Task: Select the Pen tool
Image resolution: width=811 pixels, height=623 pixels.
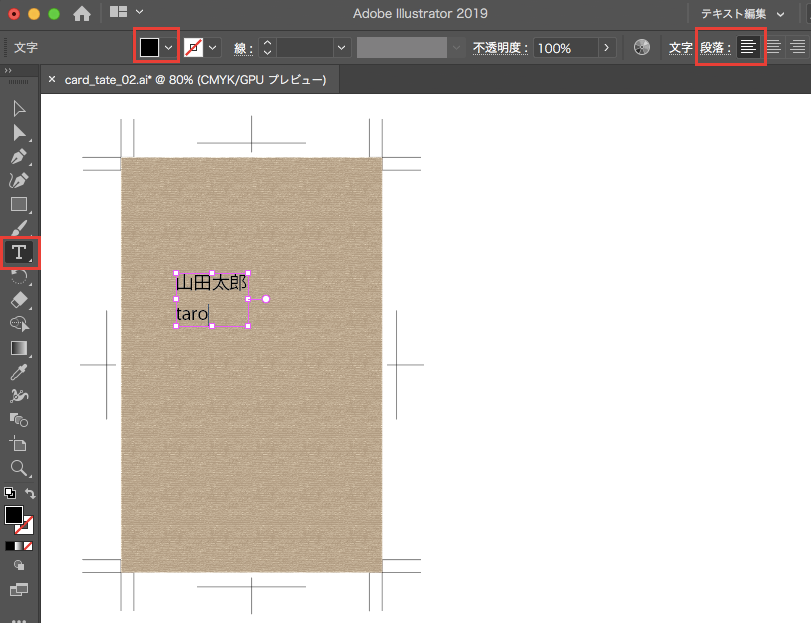Action: pyautogui.click(x=19, y=156)
